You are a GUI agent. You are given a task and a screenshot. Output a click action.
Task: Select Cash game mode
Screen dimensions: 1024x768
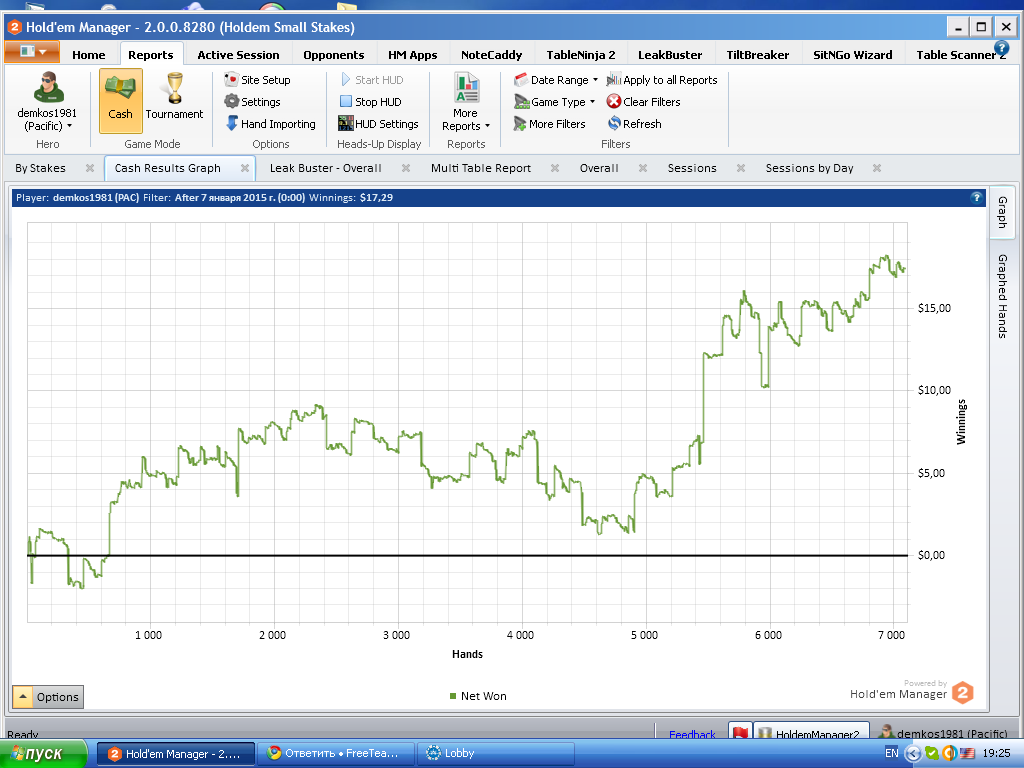[x=121, y=101]
